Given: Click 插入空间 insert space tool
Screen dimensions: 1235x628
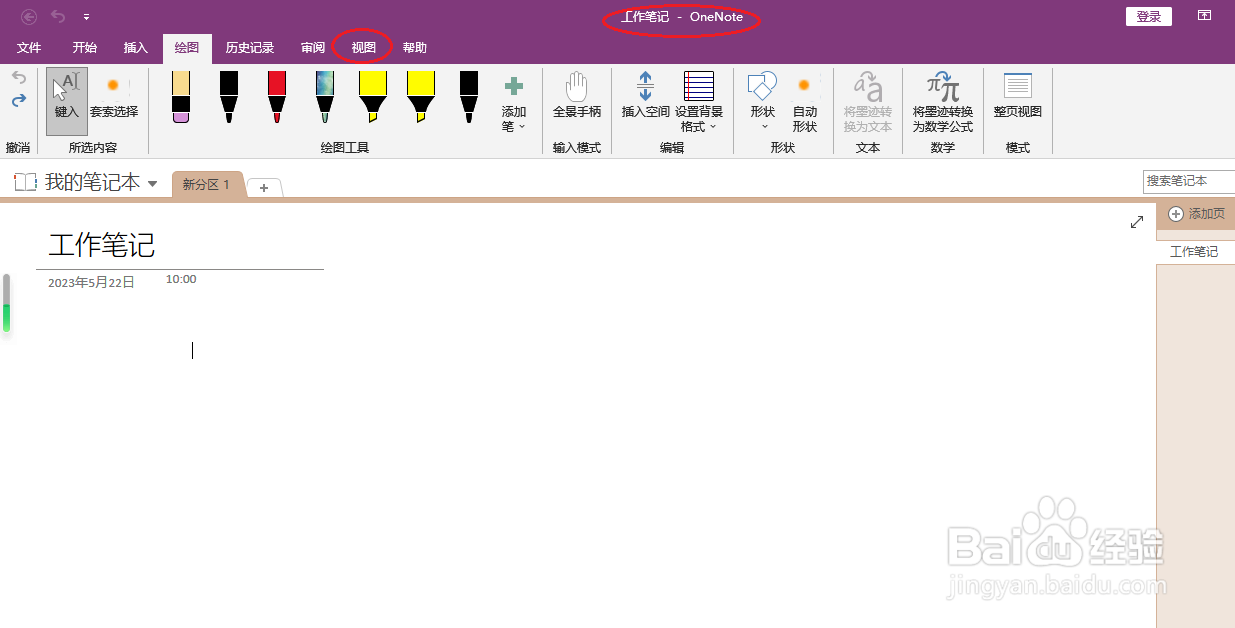Looking at the screenshot, I should (646, 96).
